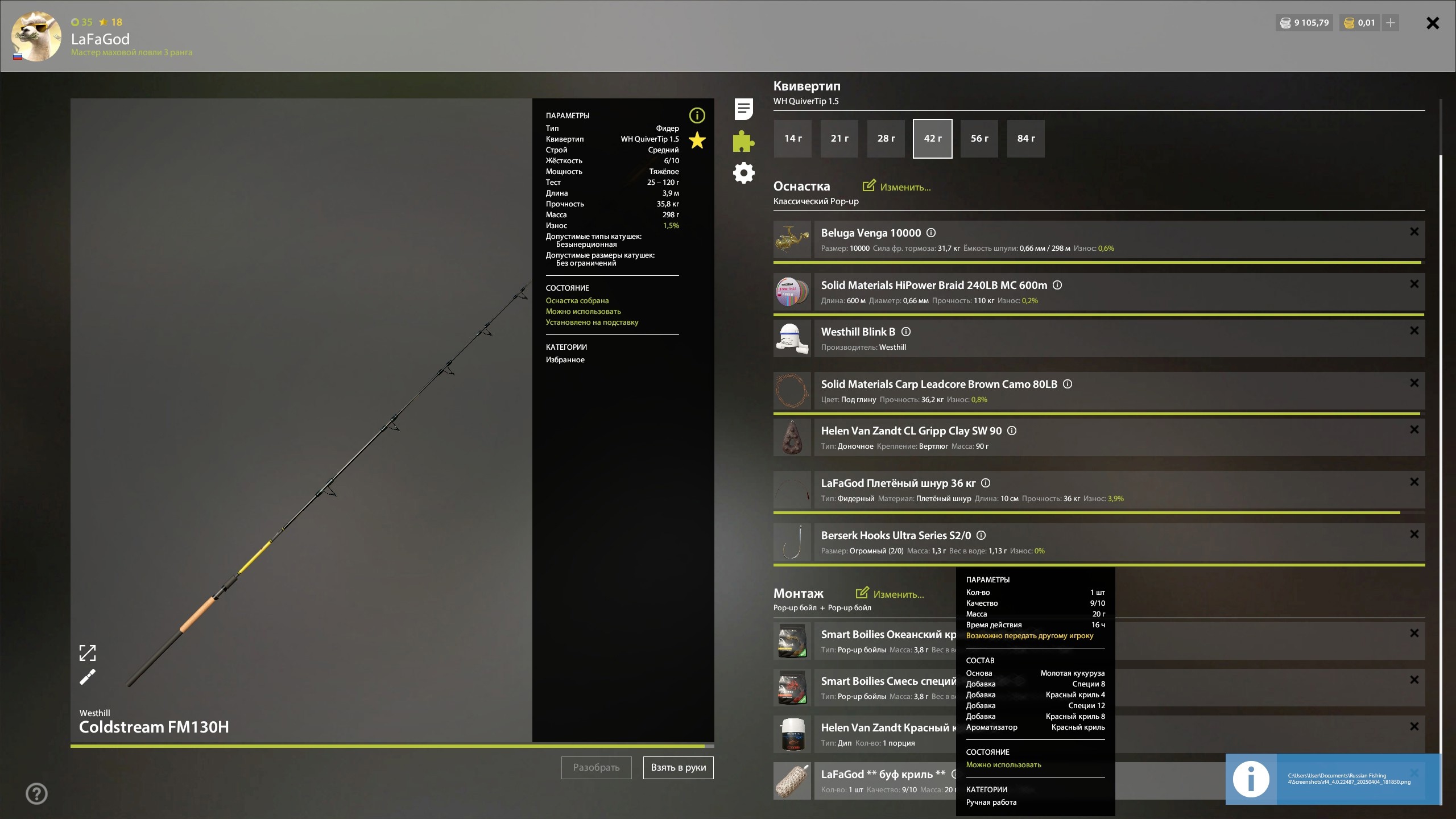Open the gear settings icon beside rod panel
Screen dimensions: 1456x819
pyautogui.click(x=743, y=173)
